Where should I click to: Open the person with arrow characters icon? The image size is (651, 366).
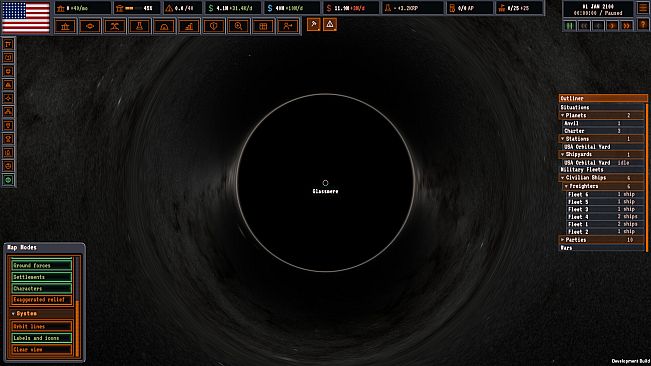point(288,26)
